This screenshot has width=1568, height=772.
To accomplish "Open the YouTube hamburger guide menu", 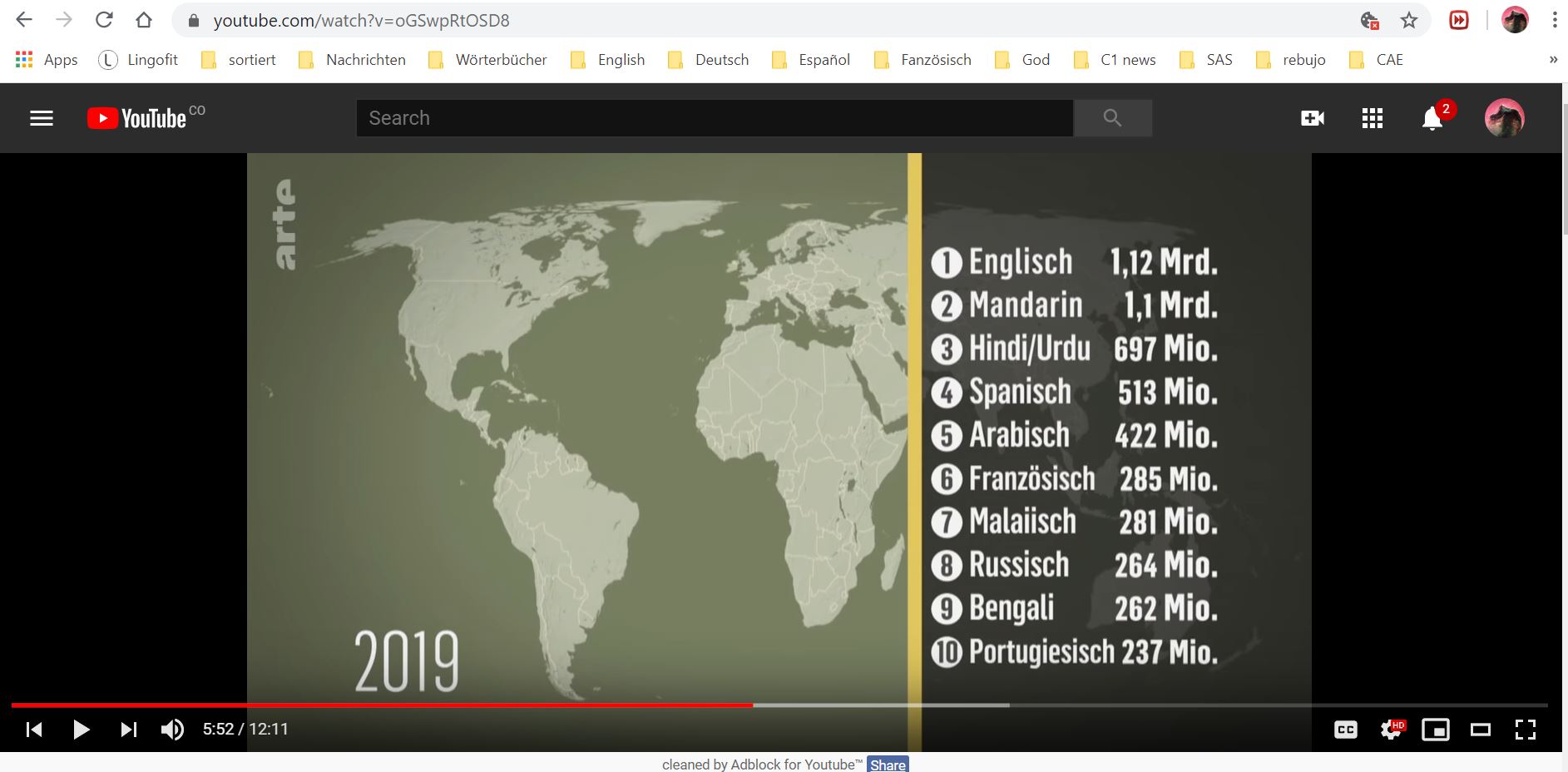I will point(42,118).
